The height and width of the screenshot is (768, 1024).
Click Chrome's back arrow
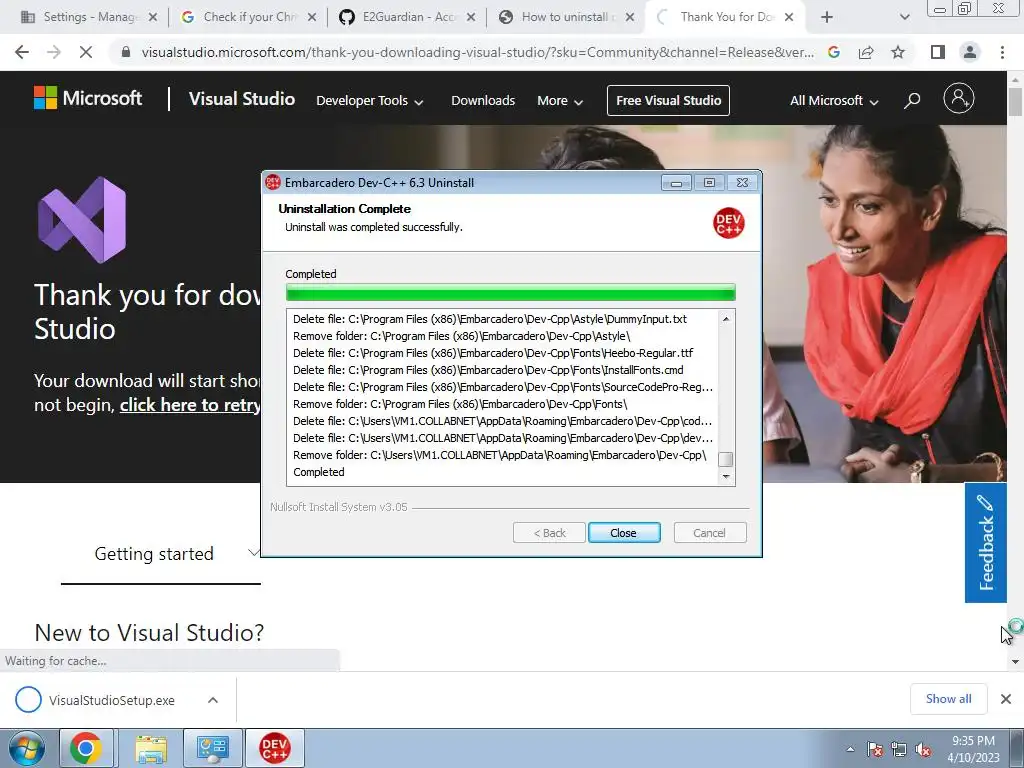tap(22, 52)
